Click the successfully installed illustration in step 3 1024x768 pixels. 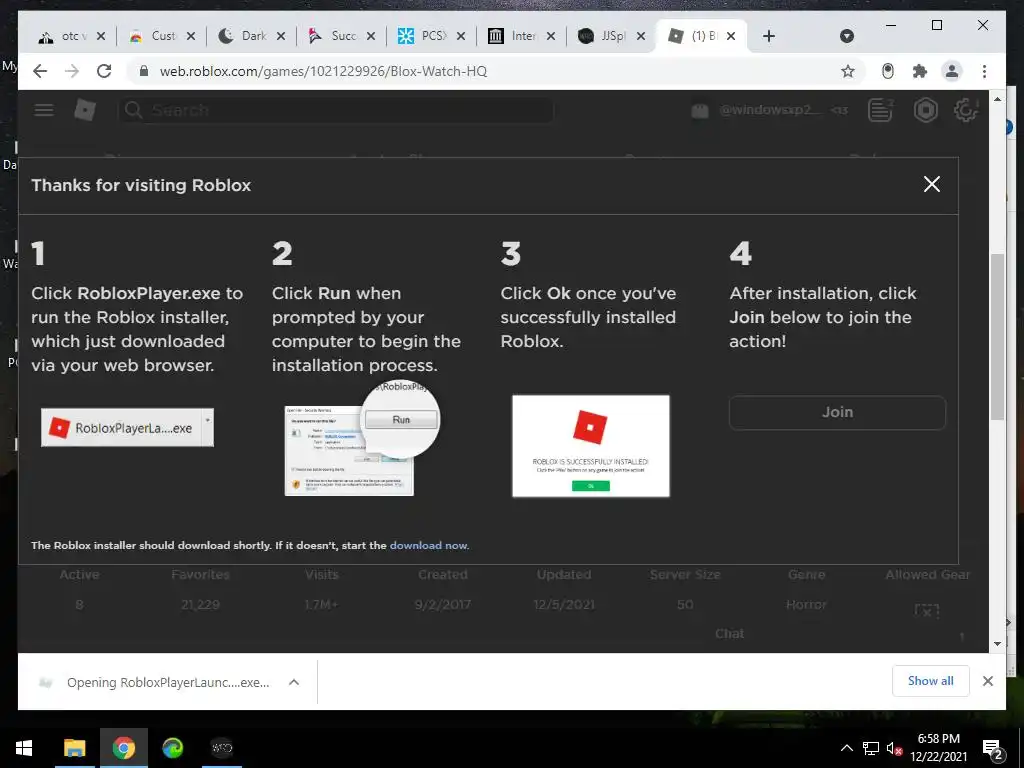tap(591, 446)
